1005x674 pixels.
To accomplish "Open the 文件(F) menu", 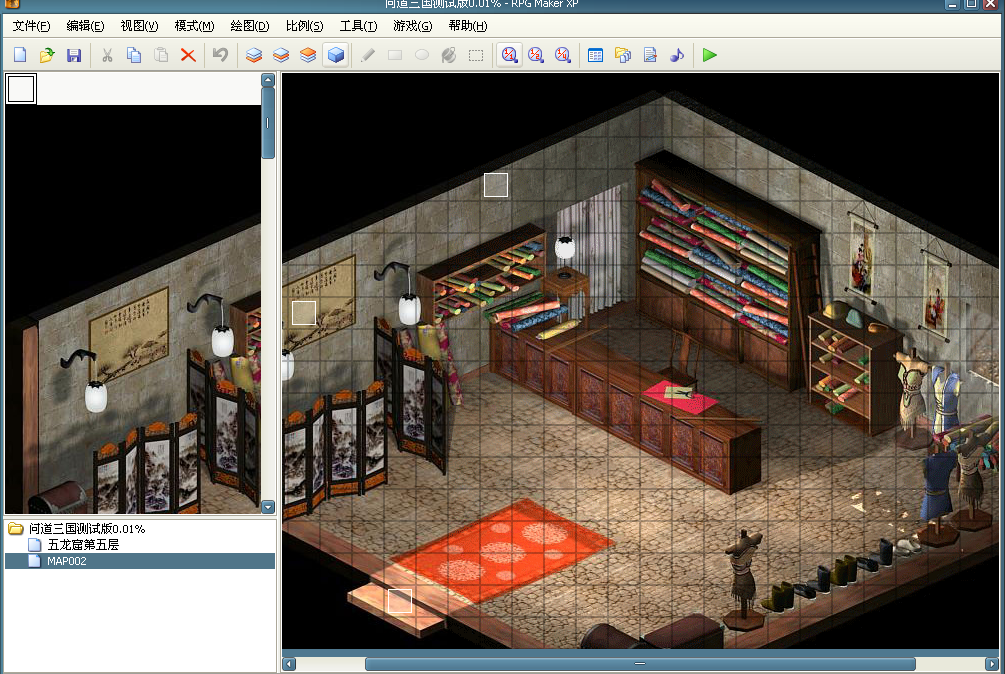I will [x=31, y=26].
